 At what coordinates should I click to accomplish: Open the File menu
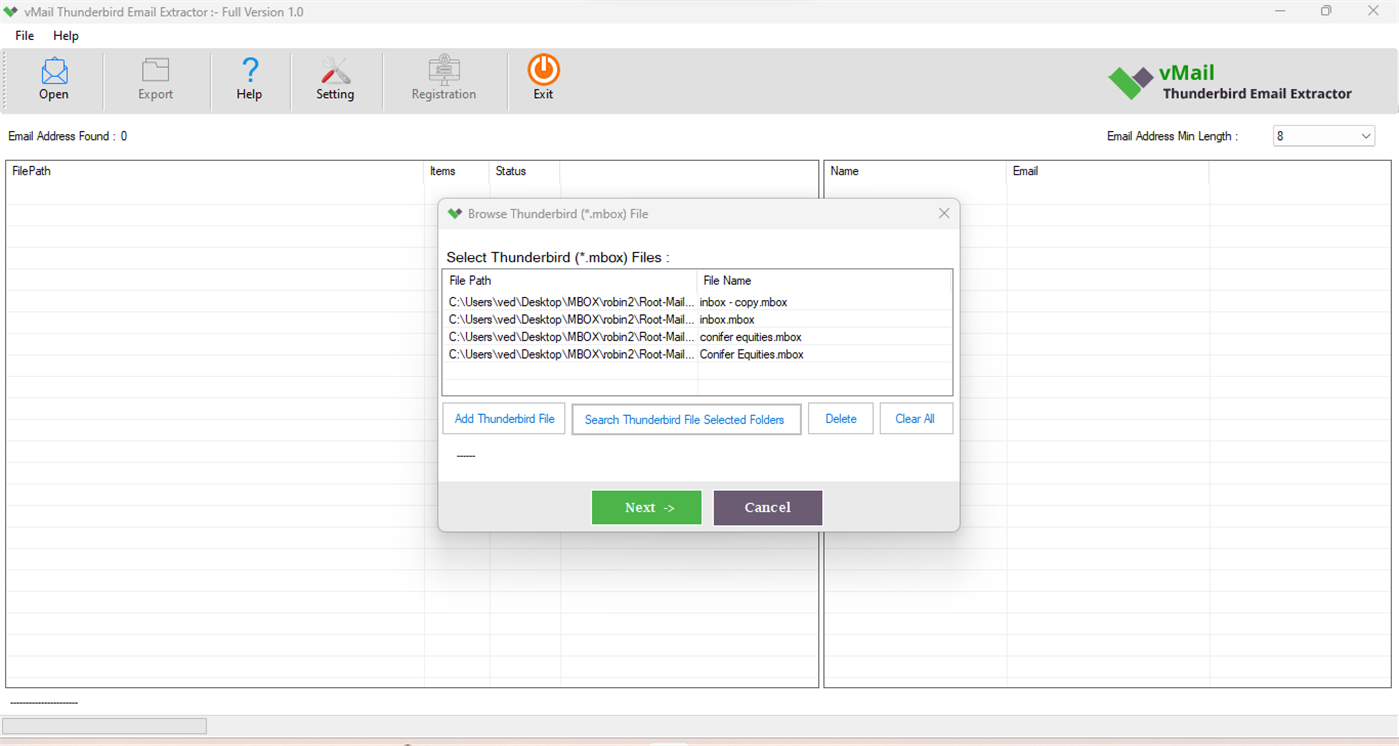pyautogui.click(x=23, y=35)
